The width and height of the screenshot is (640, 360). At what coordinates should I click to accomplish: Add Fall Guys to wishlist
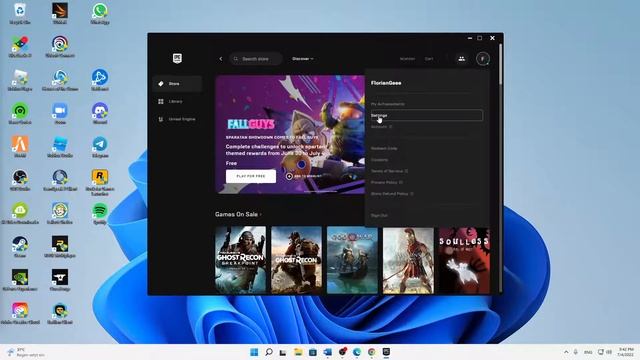pos(304,176)
